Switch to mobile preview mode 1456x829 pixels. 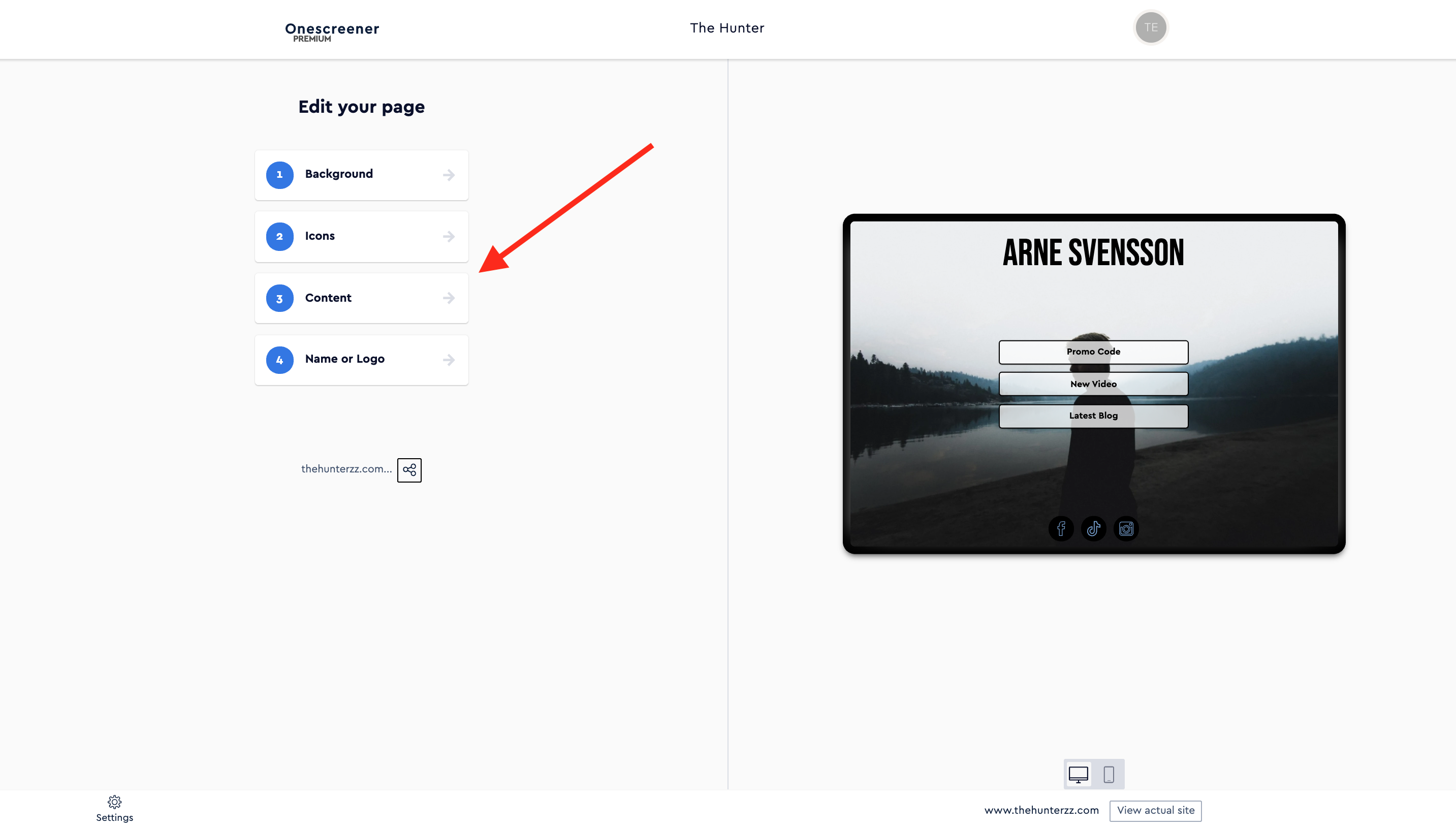pos(1108,774)
